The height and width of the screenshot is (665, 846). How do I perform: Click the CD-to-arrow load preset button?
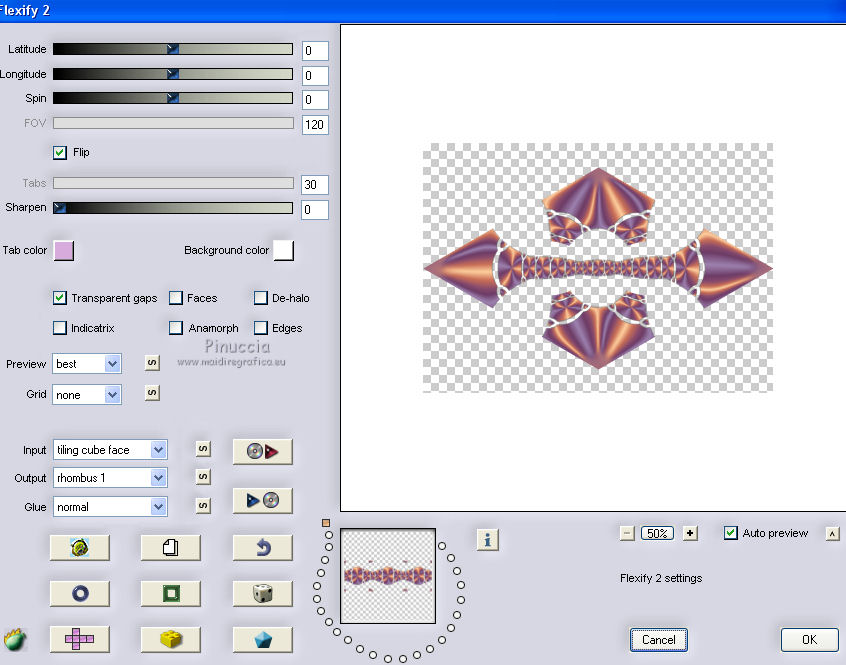tap(263, 451)
